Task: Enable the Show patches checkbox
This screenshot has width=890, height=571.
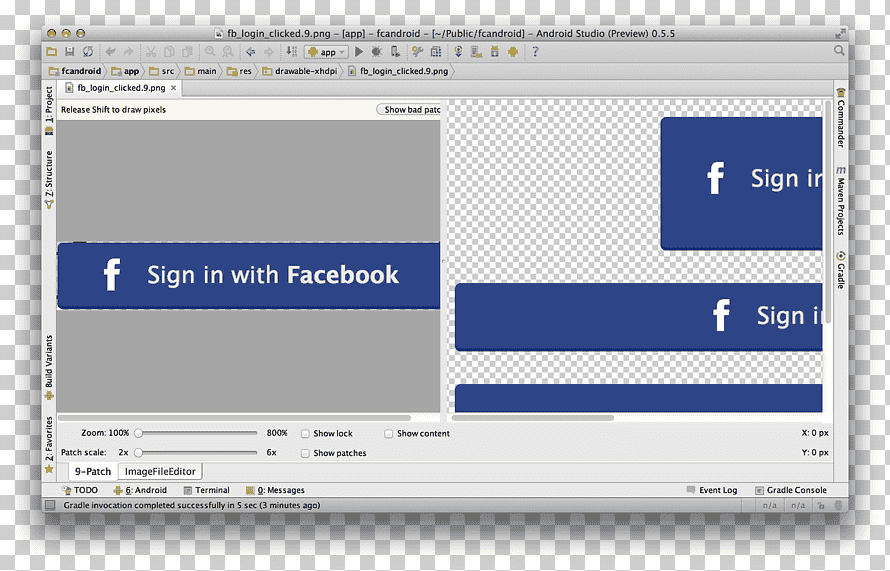Action: pos(305,453)
